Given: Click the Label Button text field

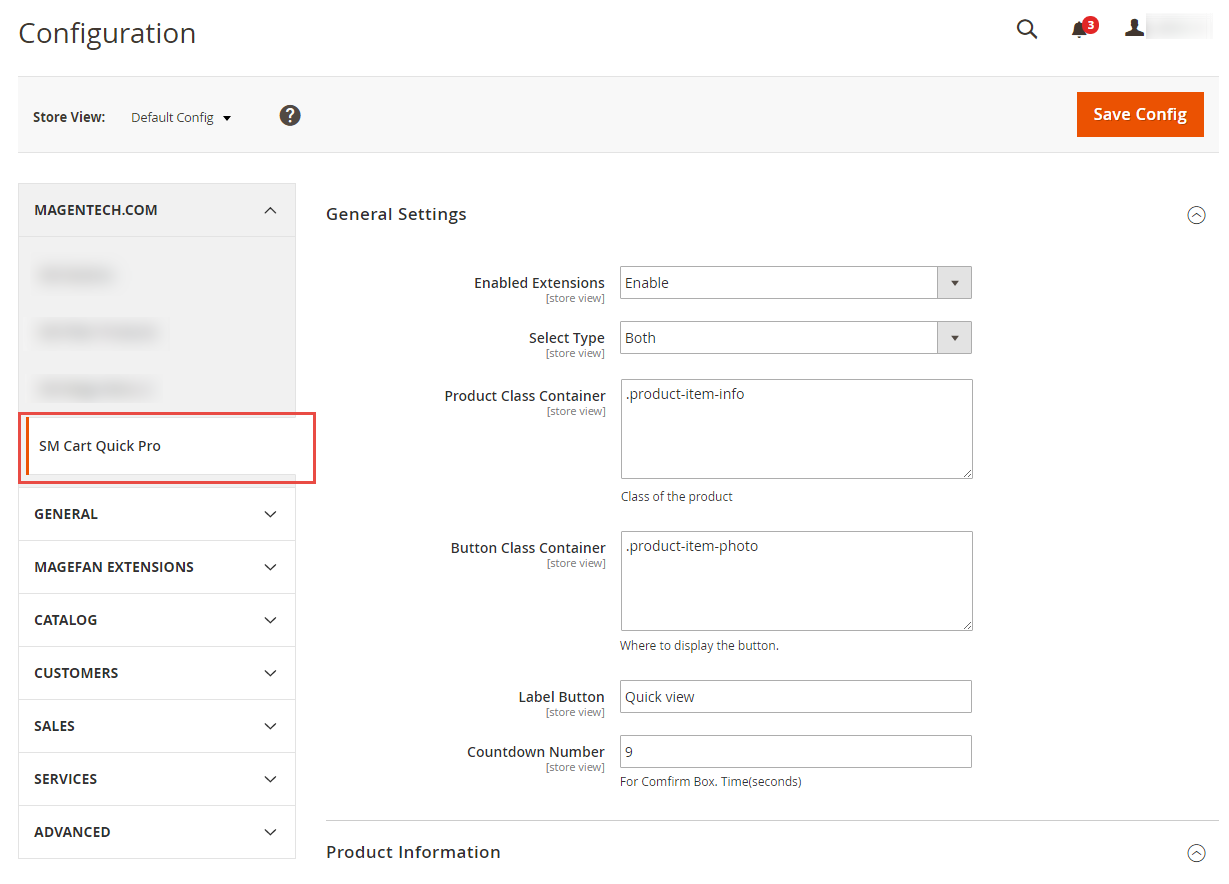Looking at the screenshot, I should pos(795,697).
